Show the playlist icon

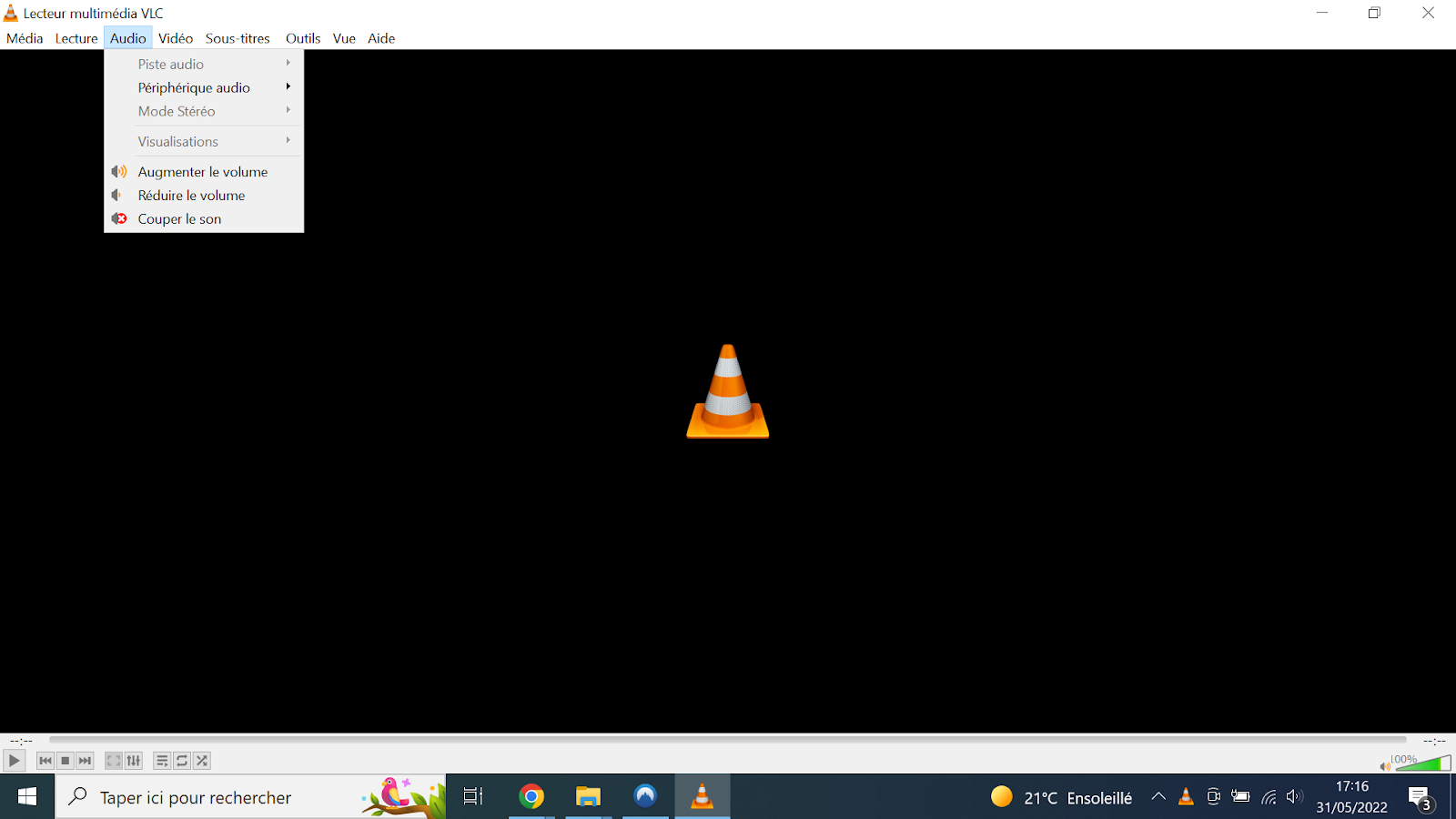pyautogui.click(x=162, y=761)
